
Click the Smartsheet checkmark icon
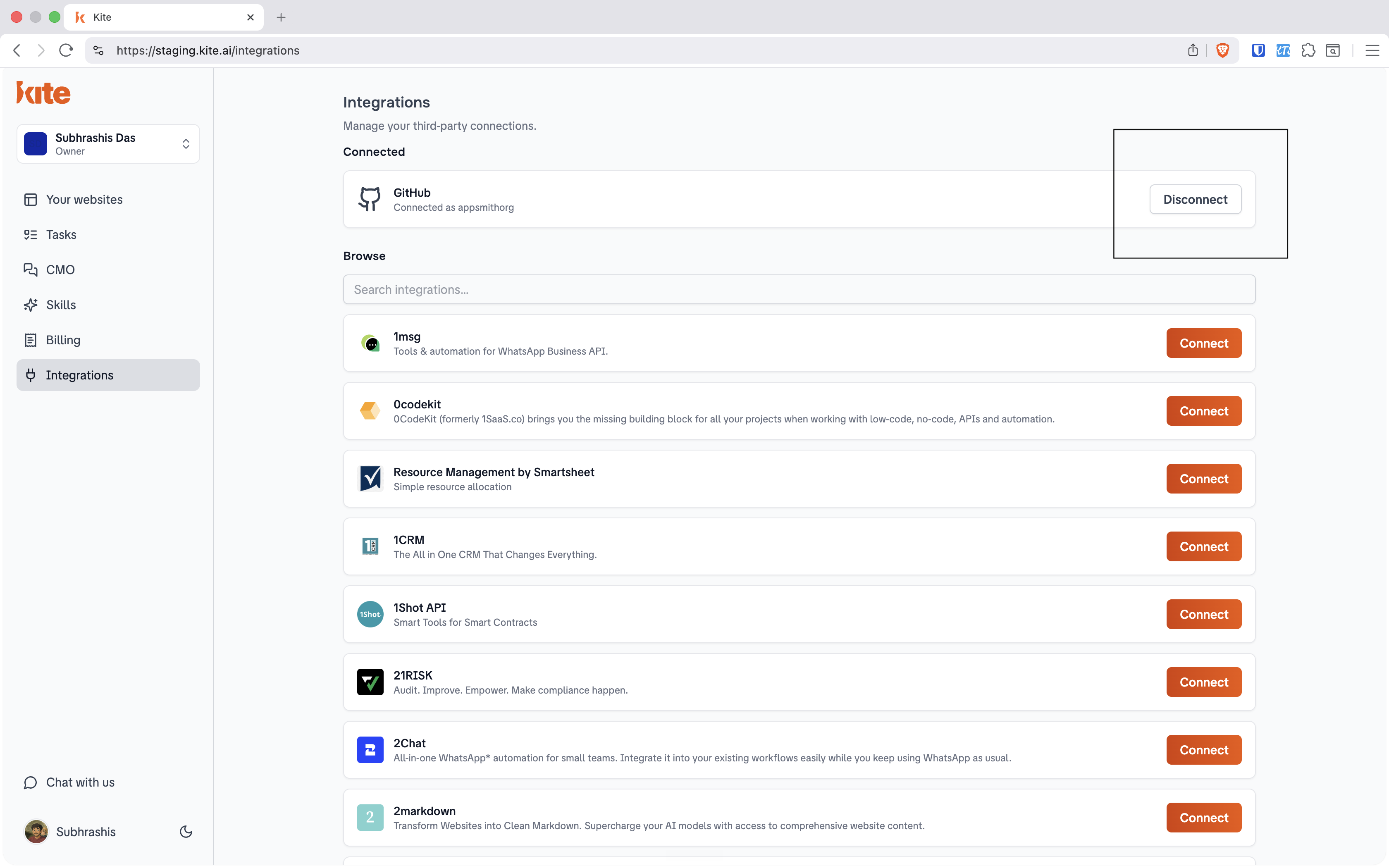point(370,479)
